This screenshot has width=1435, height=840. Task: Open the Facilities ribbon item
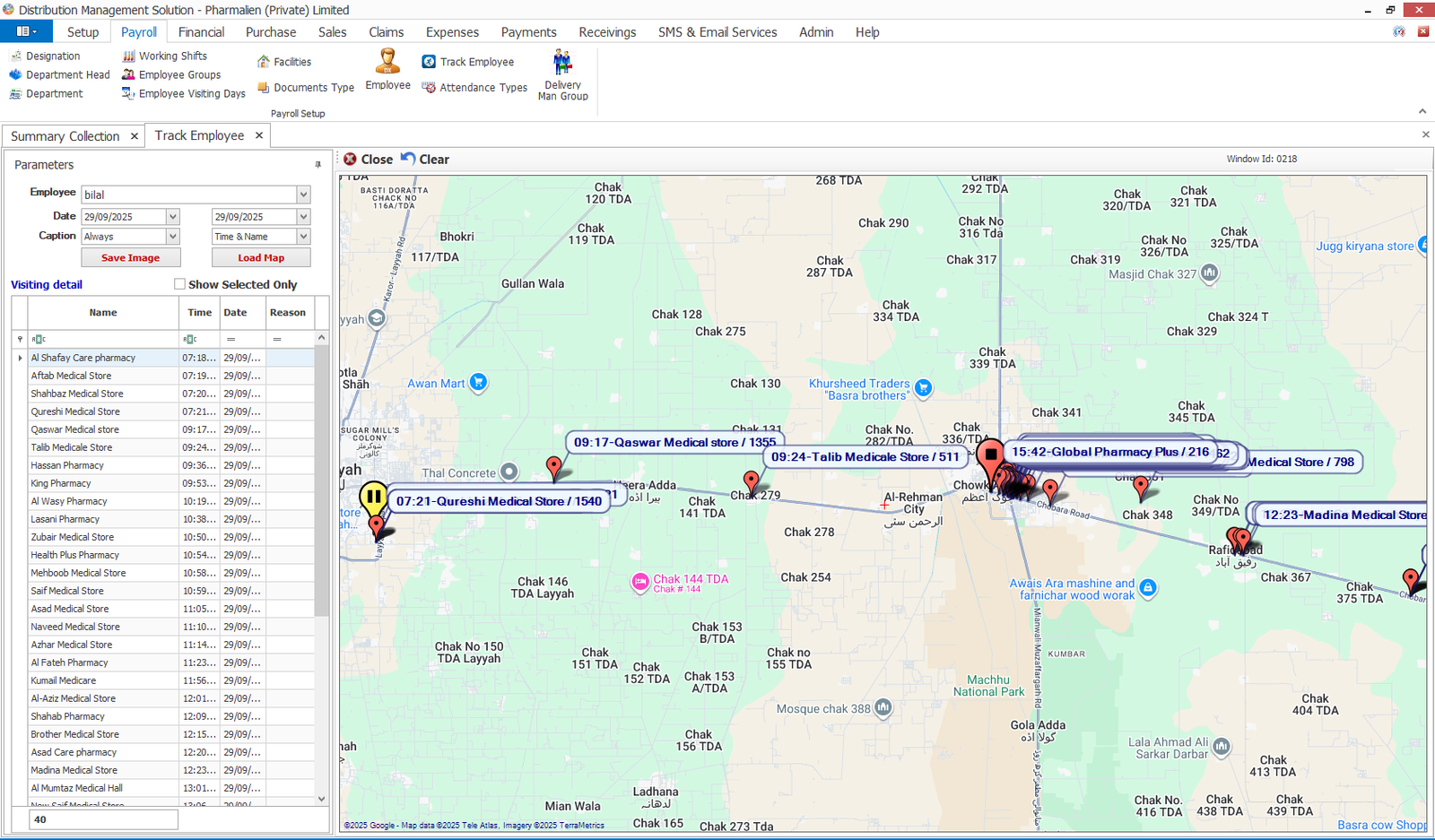point(264,62)
